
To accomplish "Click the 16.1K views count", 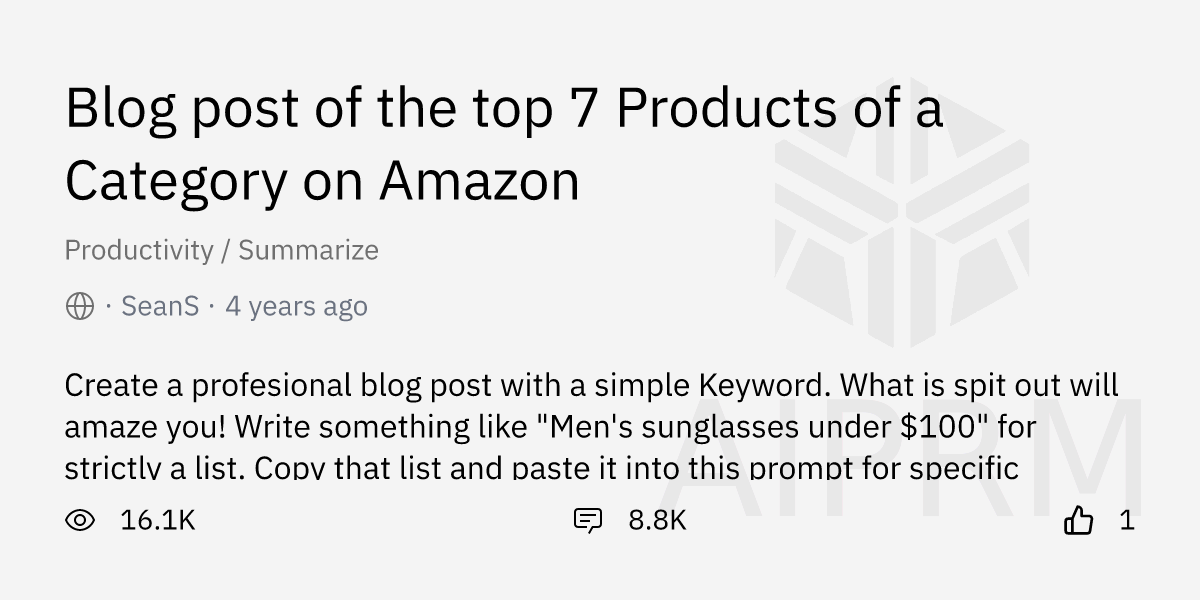I will [158, 520].
